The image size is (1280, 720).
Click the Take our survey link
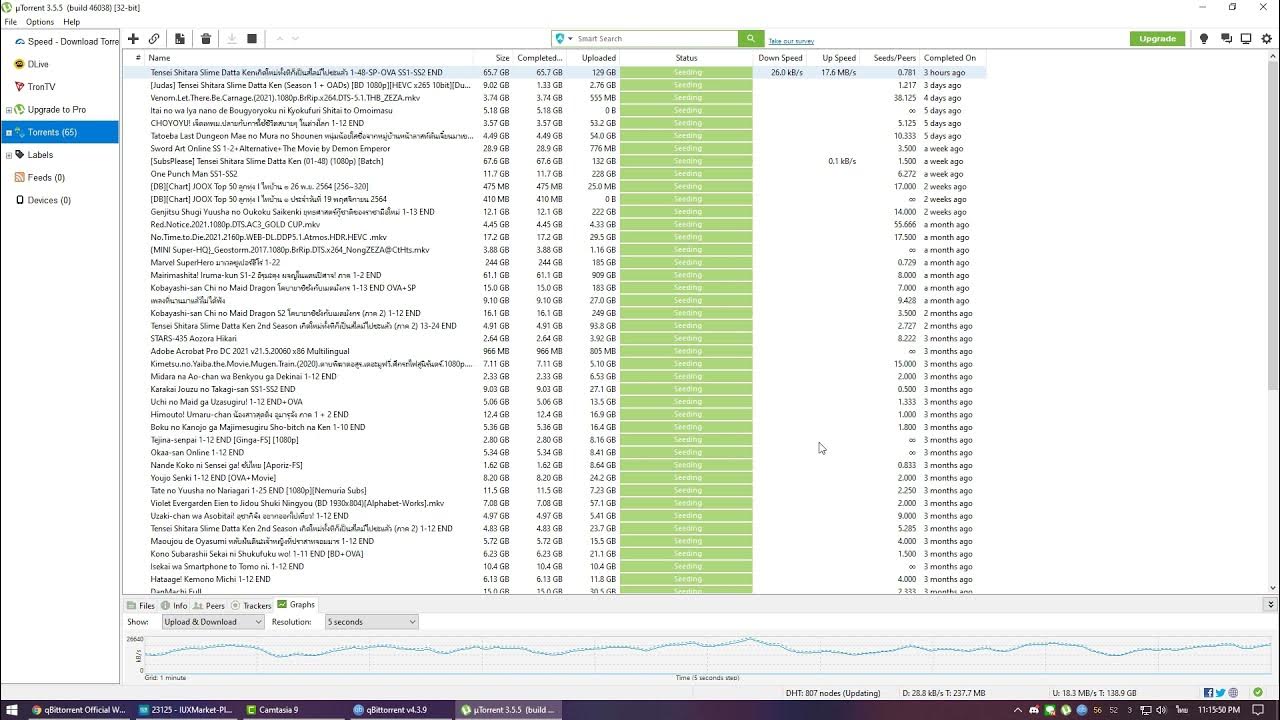[791, 41]
